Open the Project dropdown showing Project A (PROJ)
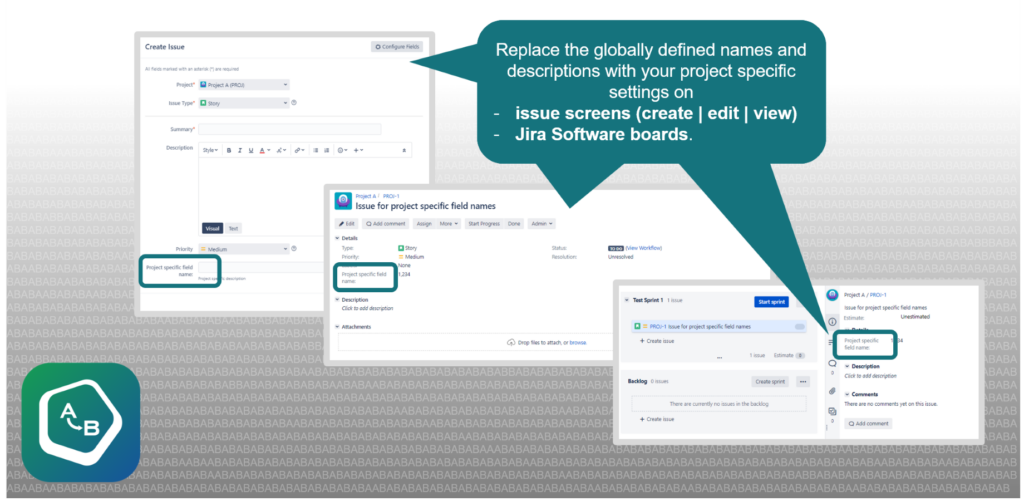This screenshot has height=501, width=1024. coord(244,85)
